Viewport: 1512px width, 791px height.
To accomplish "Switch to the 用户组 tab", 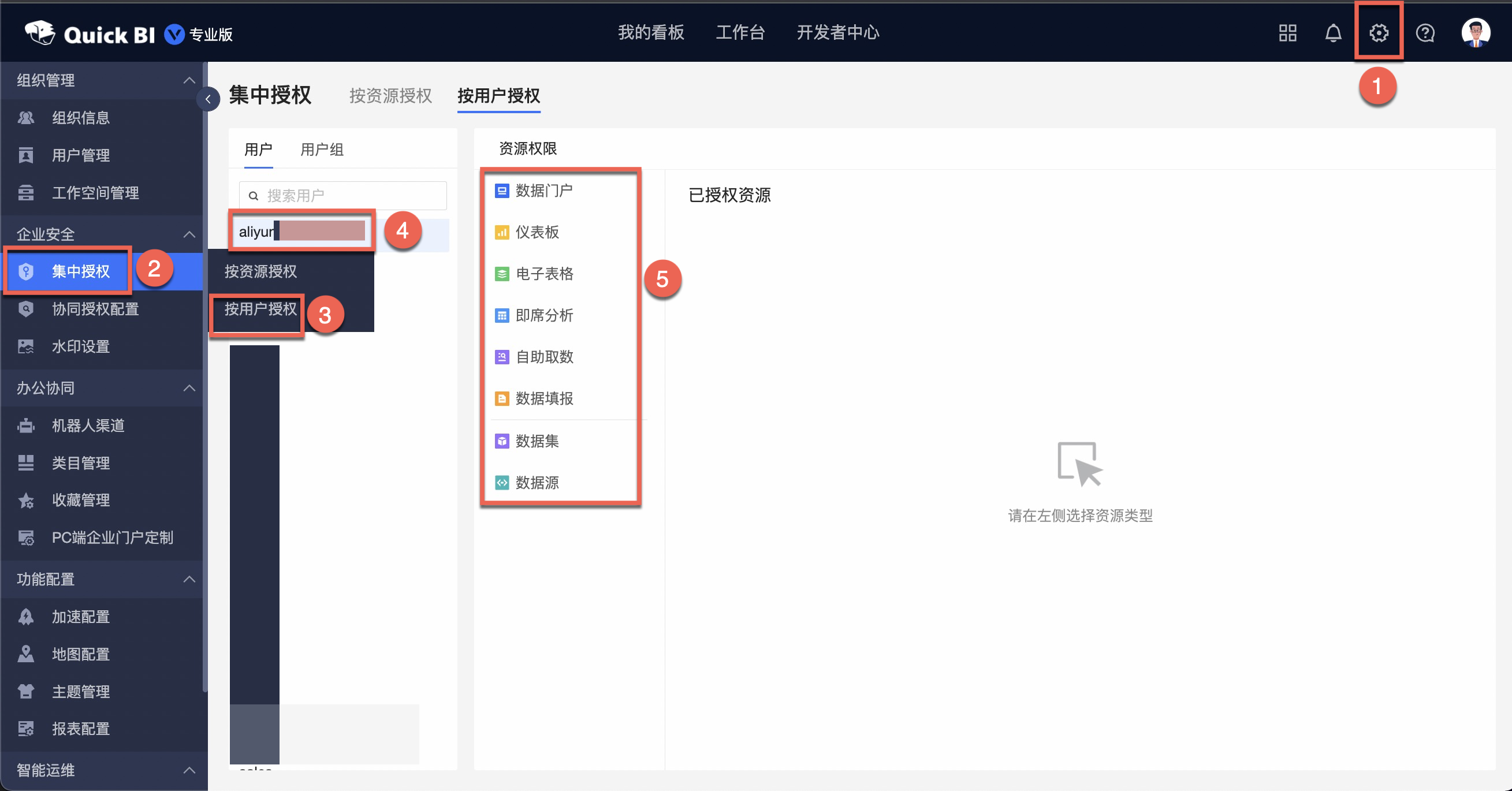I will pyautogui.click(x=321, y=150).
